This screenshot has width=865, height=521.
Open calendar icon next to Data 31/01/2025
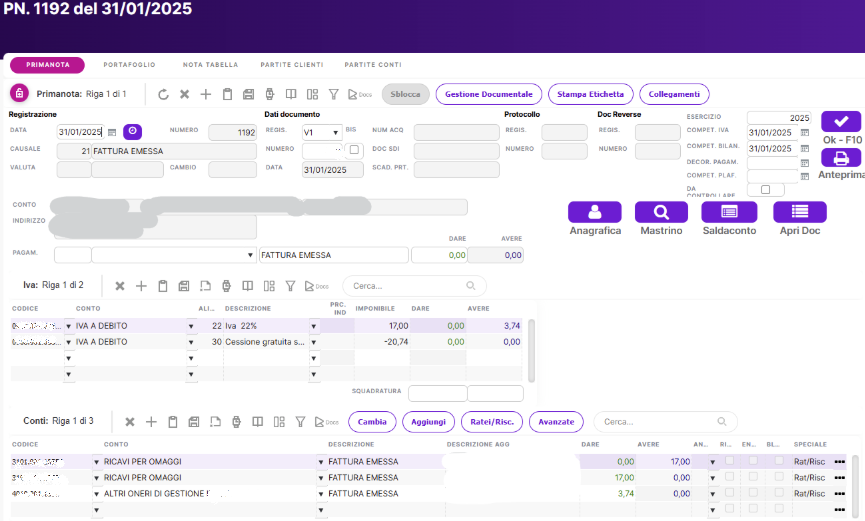click(x=112, y=132)
